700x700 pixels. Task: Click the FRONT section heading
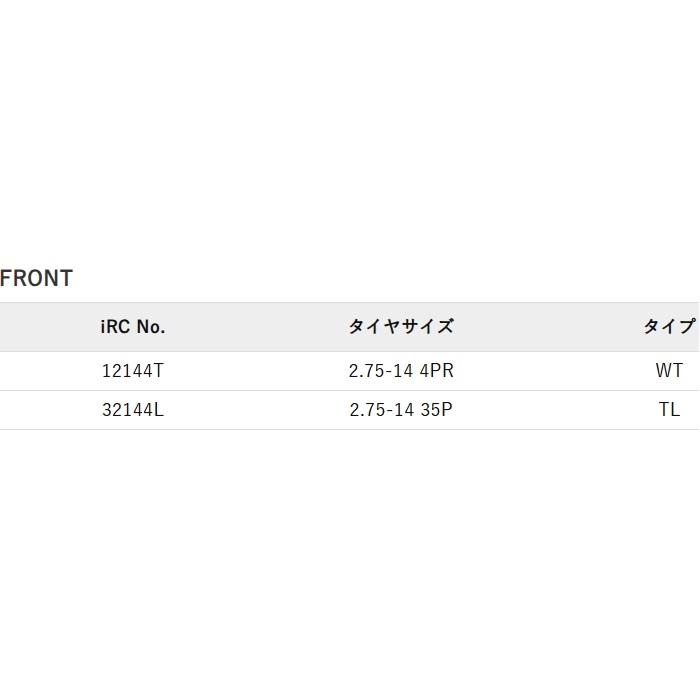pyautogui.click(x=36, y=279)
